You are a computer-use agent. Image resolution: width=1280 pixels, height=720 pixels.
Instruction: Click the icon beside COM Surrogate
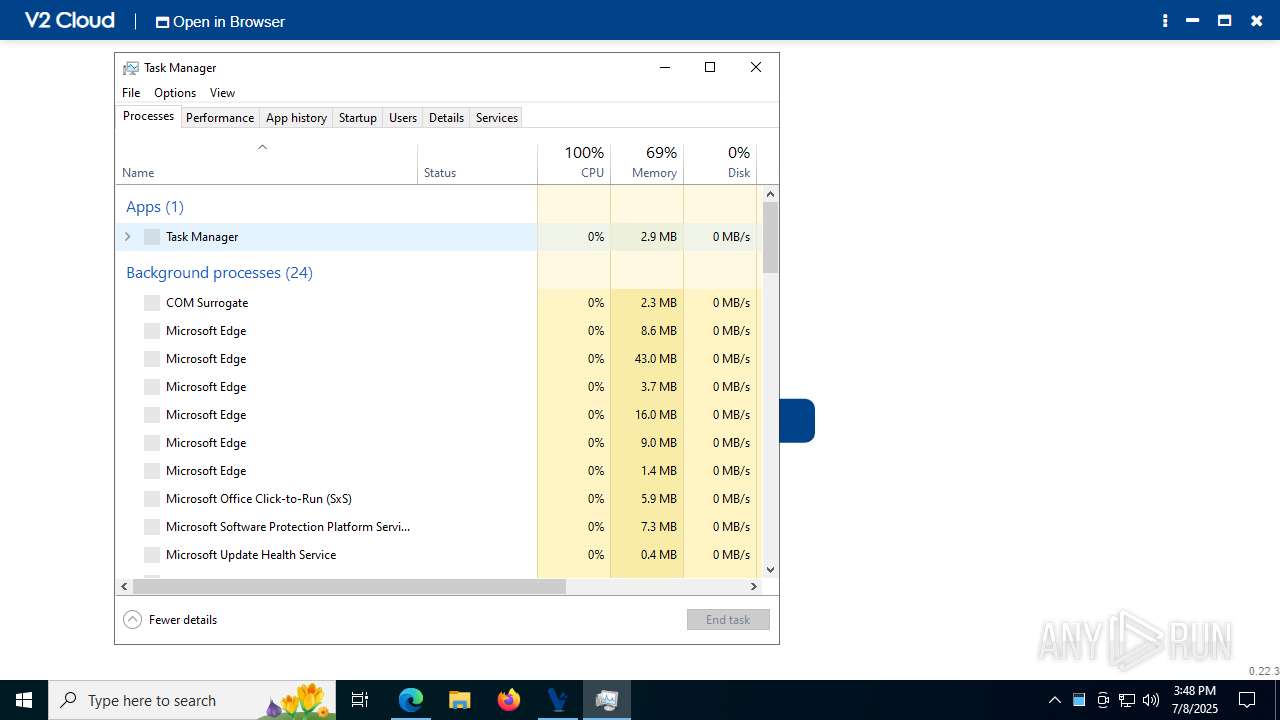[152, 303]
